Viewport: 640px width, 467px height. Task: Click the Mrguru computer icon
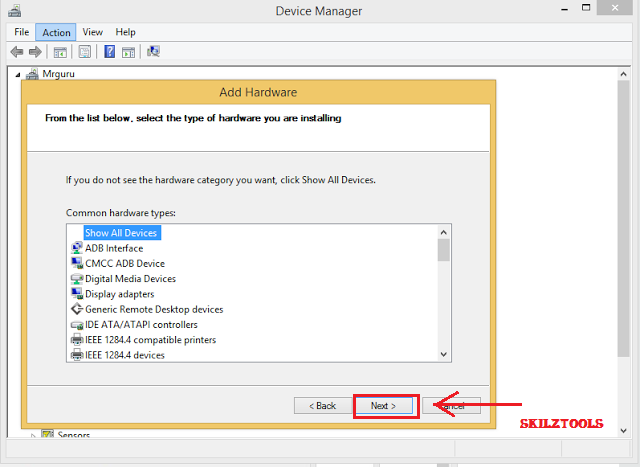[x=32, y=74]
